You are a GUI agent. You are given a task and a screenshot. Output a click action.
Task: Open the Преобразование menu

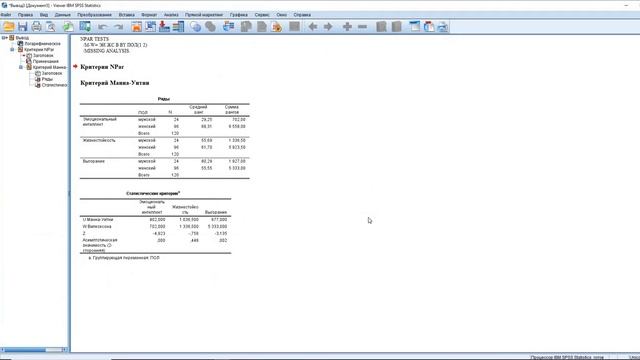tap(94, 15)
